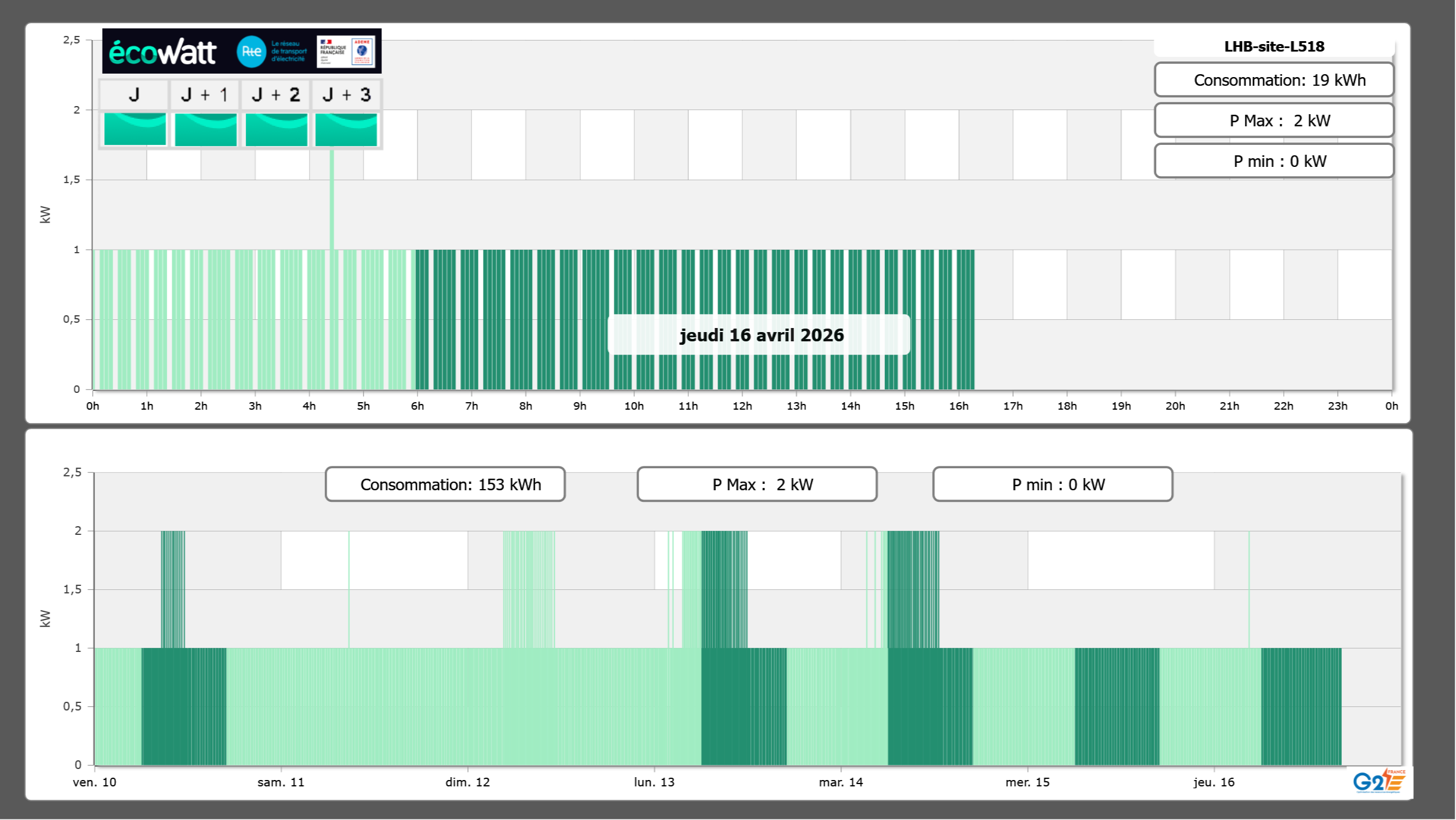Click the G2E France logo
Image resolution: width=1456 pixels, height=820 pixels.
point(1378,782)
